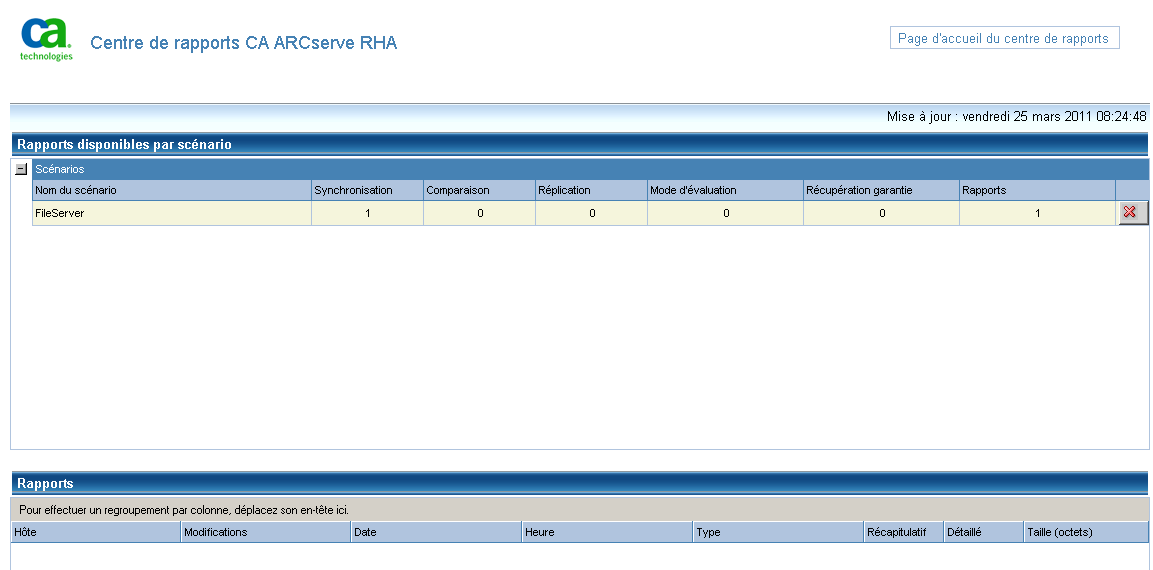Screen dimensions: 1153x570
Task: Open FileServer Synchronisation count 1
Action: tap(368, 213)
